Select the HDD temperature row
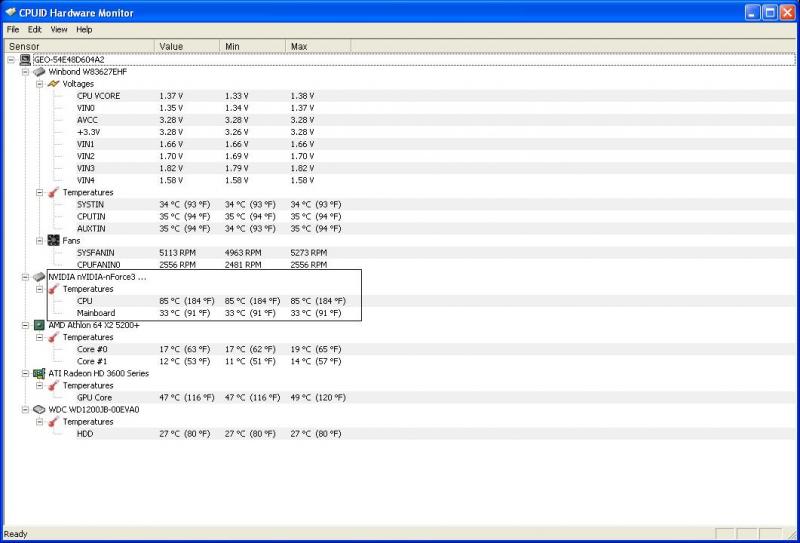The height and width of the screenshot is (543, 800). (400, 434)
